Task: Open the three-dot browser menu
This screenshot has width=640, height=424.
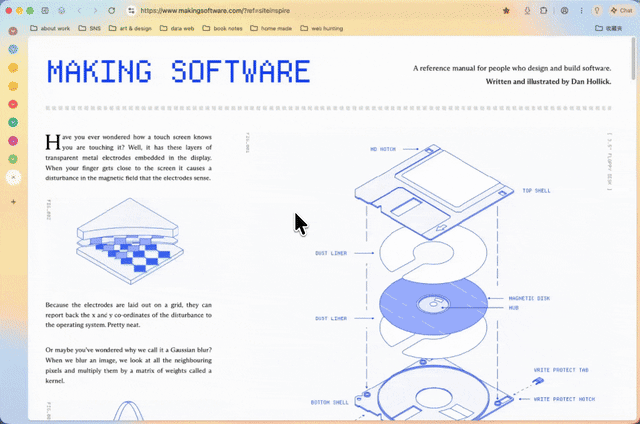Action: (x=581, y=11)
